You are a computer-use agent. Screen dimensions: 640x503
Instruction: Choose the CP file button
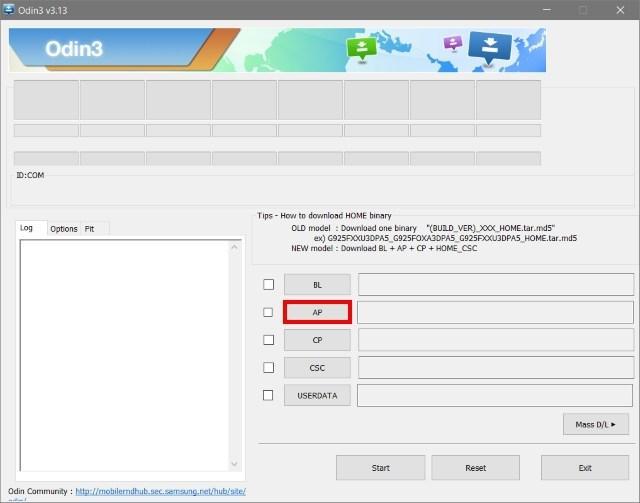pos(317,340)
